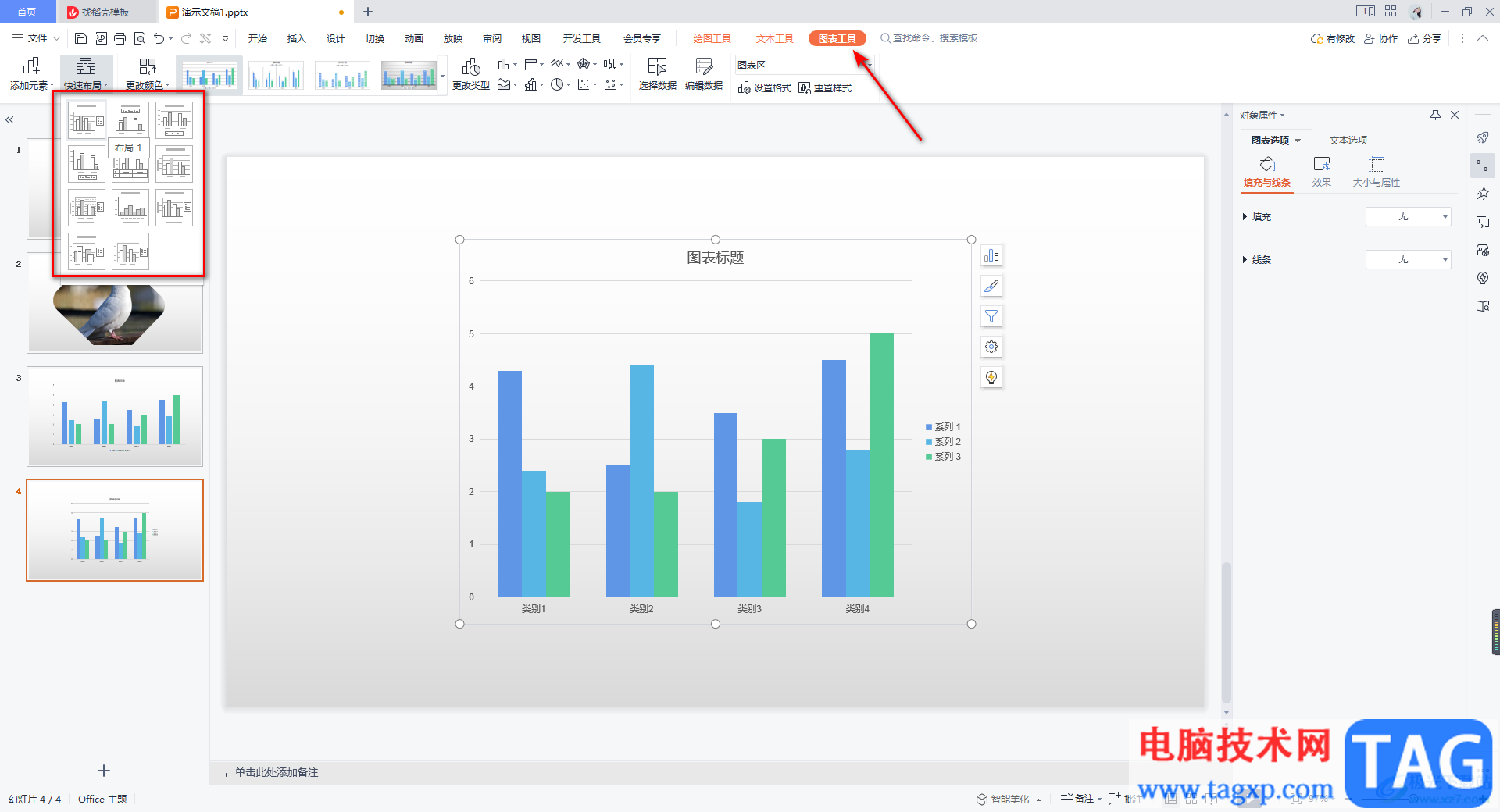The height and width of the screenshot is (812, 1500).
Task: Switch to the 开始 (Home) ribbon tab
Action: (258, 38)
